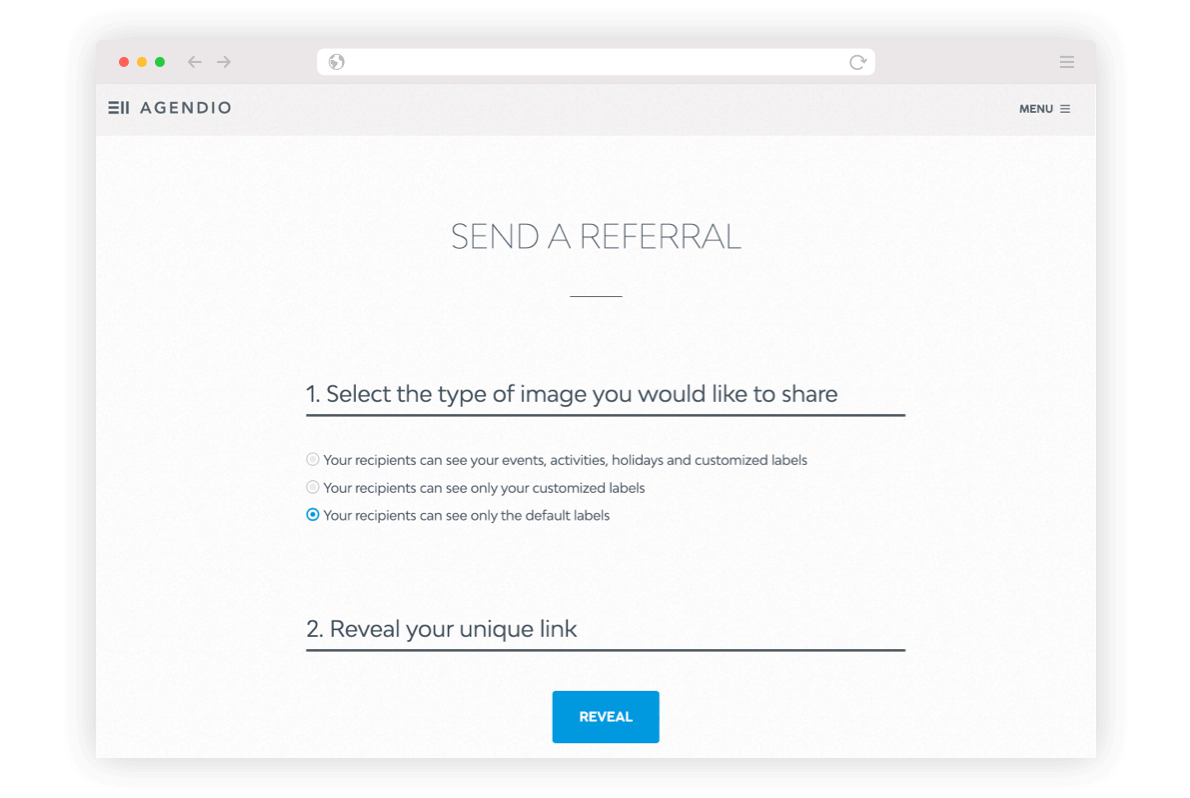Choose the only your customized labels radio button
The image size is (1190, 798).
(x=313, y=488)
